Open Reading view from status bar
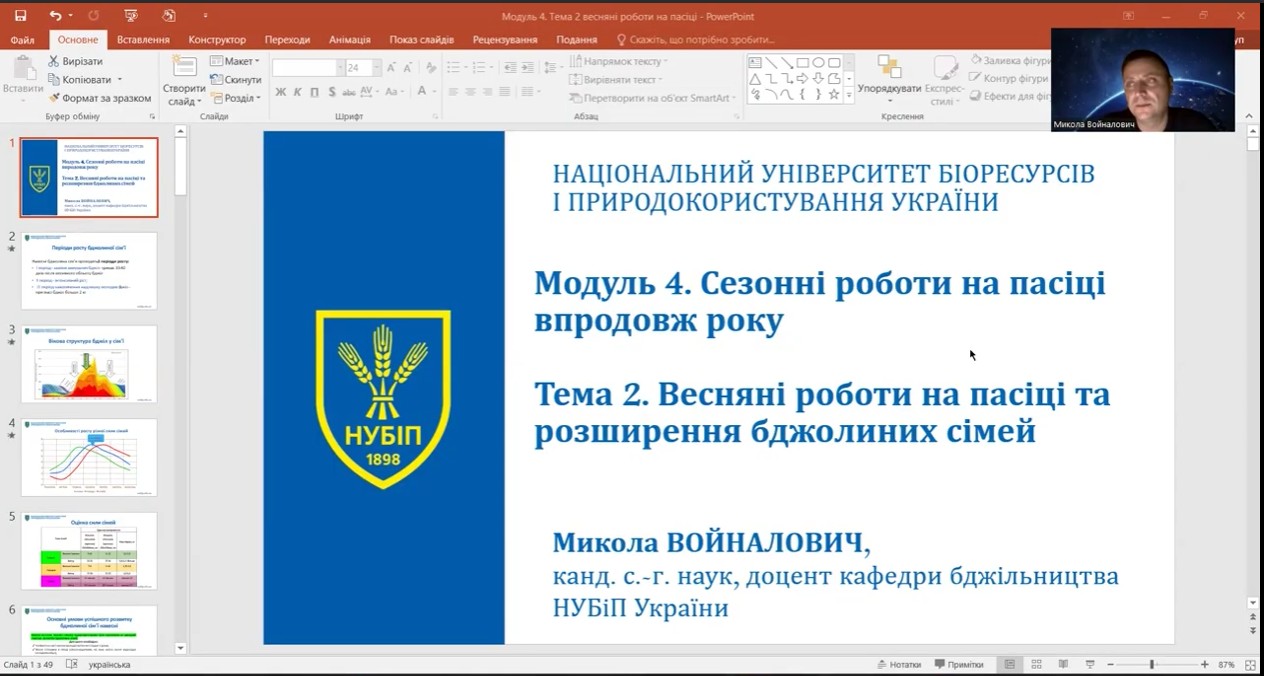 click(x=1063, y=665)
